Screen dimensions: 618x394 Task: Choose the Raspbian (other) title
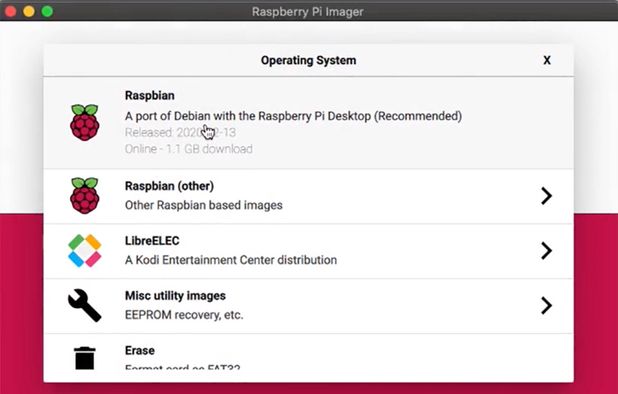coord(169,186)
